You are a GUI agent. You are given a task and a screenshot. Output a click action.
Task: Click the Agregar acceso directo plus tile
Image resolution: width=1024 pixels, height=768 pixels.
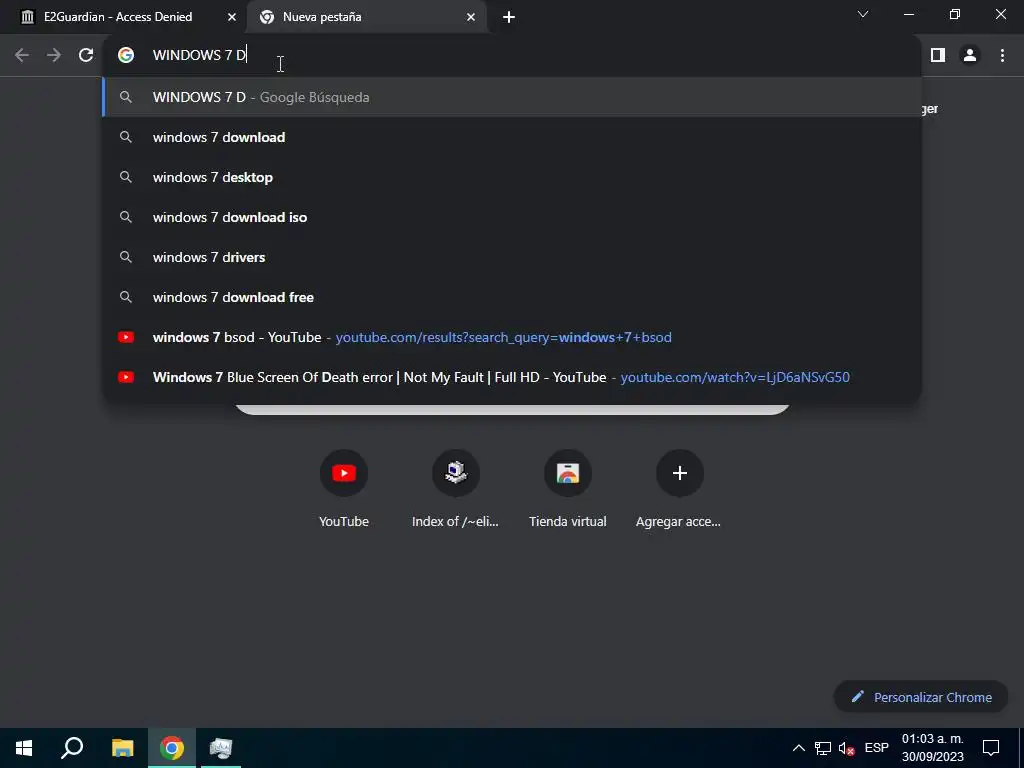679,488
